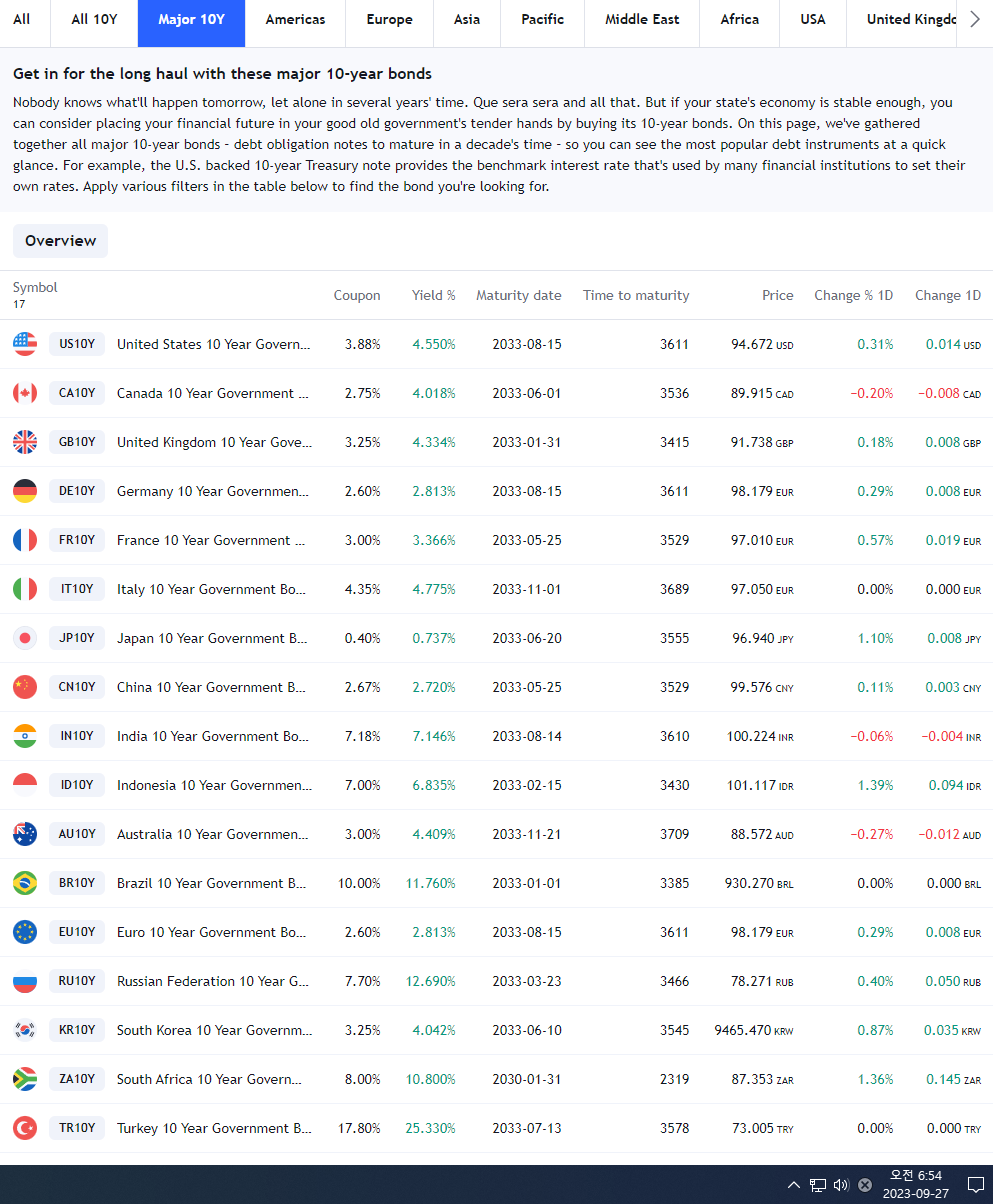
Task: Click the South Africa flag icon
Action: (x=25, y=1079)
